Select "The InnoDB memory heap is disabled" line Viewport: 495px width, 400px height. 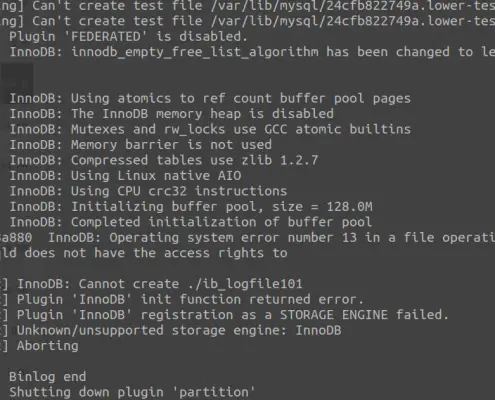[x=171, y=114]
